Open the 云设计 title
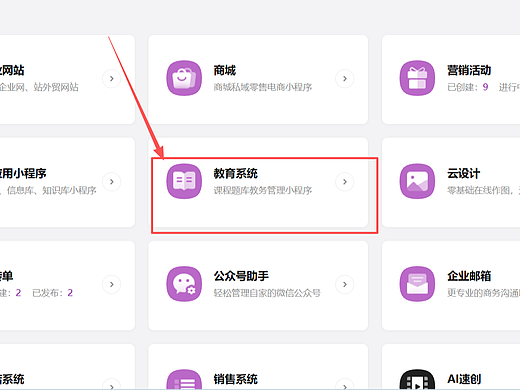Screen dimensions: 520x390 pyautogui.click(x=463, y=173)
